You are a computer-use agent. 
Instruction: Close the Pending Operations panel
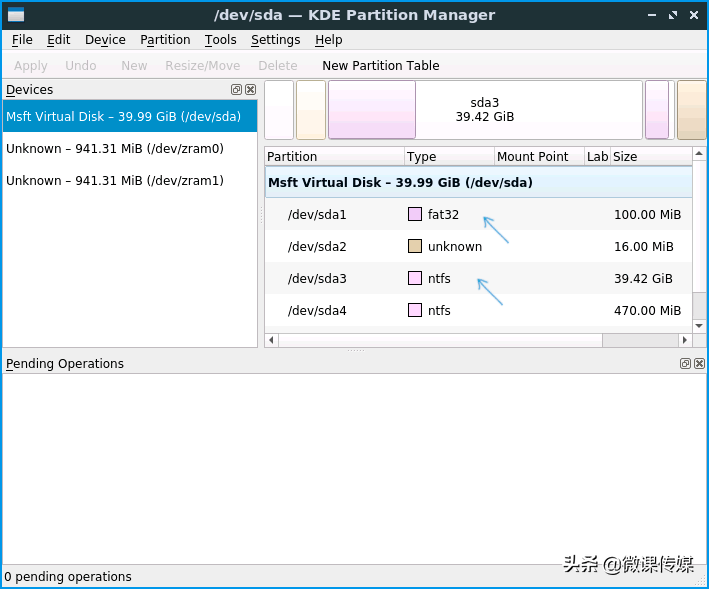[x=700, y=363]
